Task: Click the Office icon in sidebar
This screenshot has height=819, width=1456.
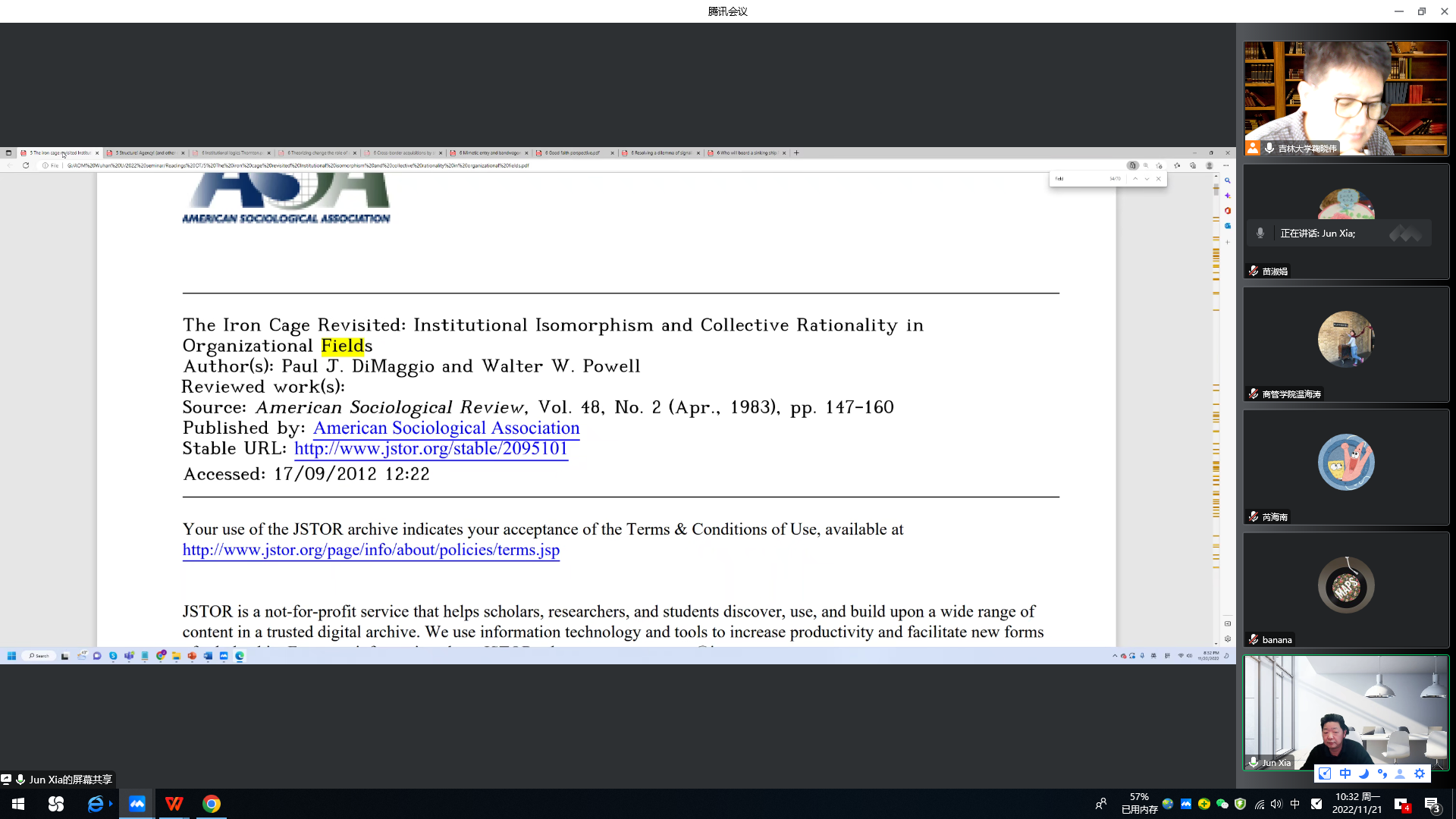Action: coord(1227,211)
